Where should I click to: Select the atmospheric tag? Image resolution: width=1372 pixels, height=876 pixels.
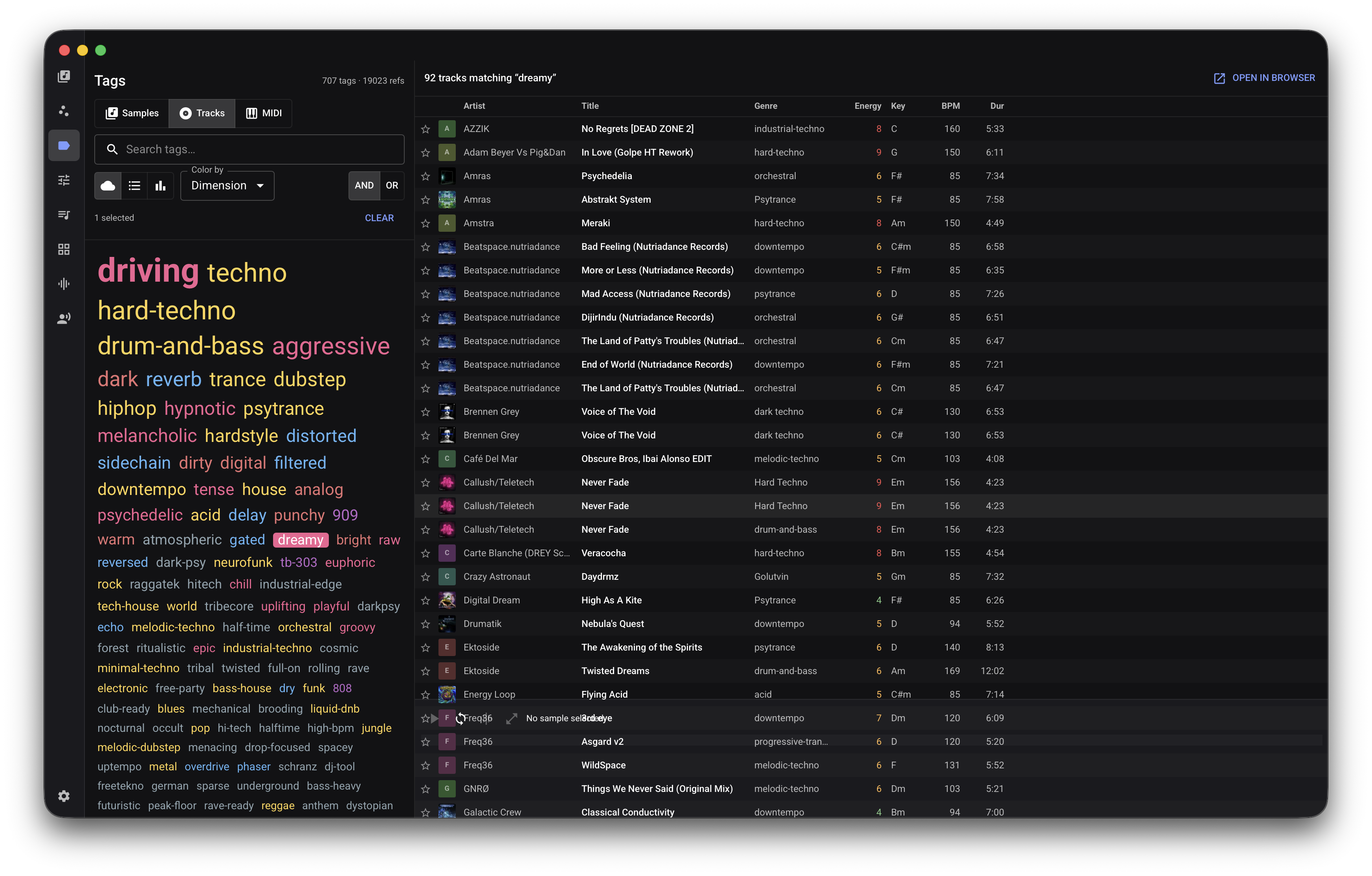[182, 540]
